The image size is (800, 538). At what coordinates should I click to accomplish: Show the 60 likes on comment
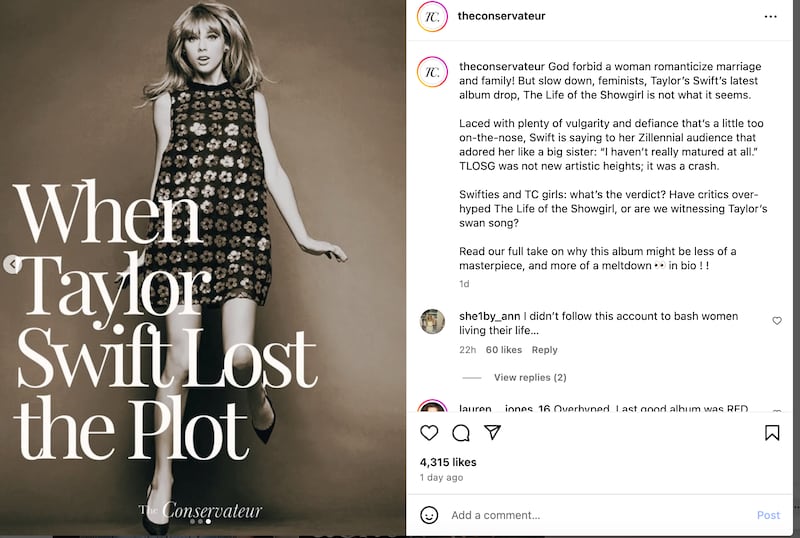pos(504,350)
